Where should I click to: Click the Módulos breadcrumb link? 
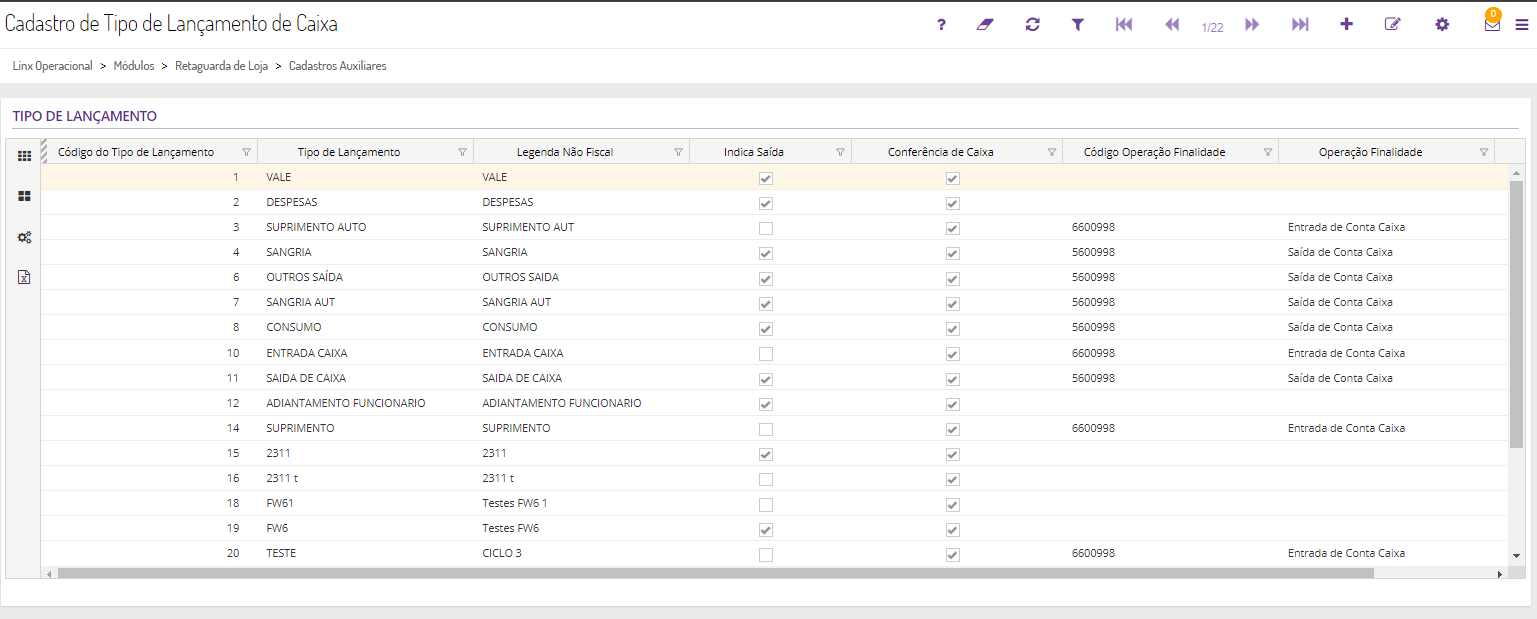tap(134, 66)
